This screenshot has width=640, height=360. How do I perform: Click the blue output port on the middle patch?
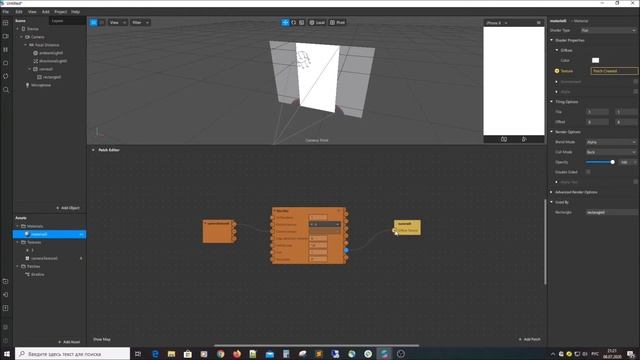click(346, 250)
